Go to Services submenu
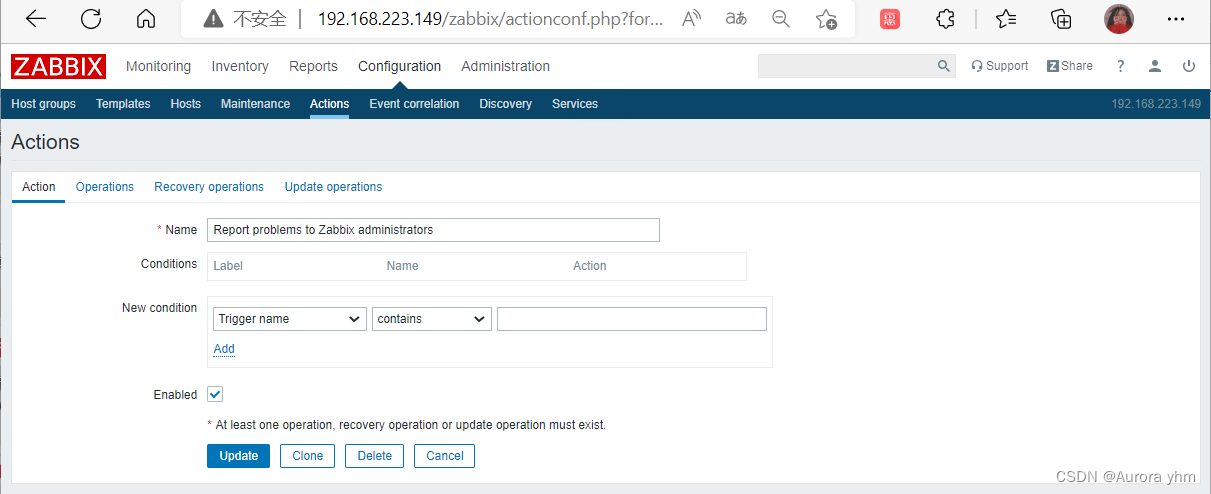The width and height of the screenshot is (1211, 494). pos(575,104)
